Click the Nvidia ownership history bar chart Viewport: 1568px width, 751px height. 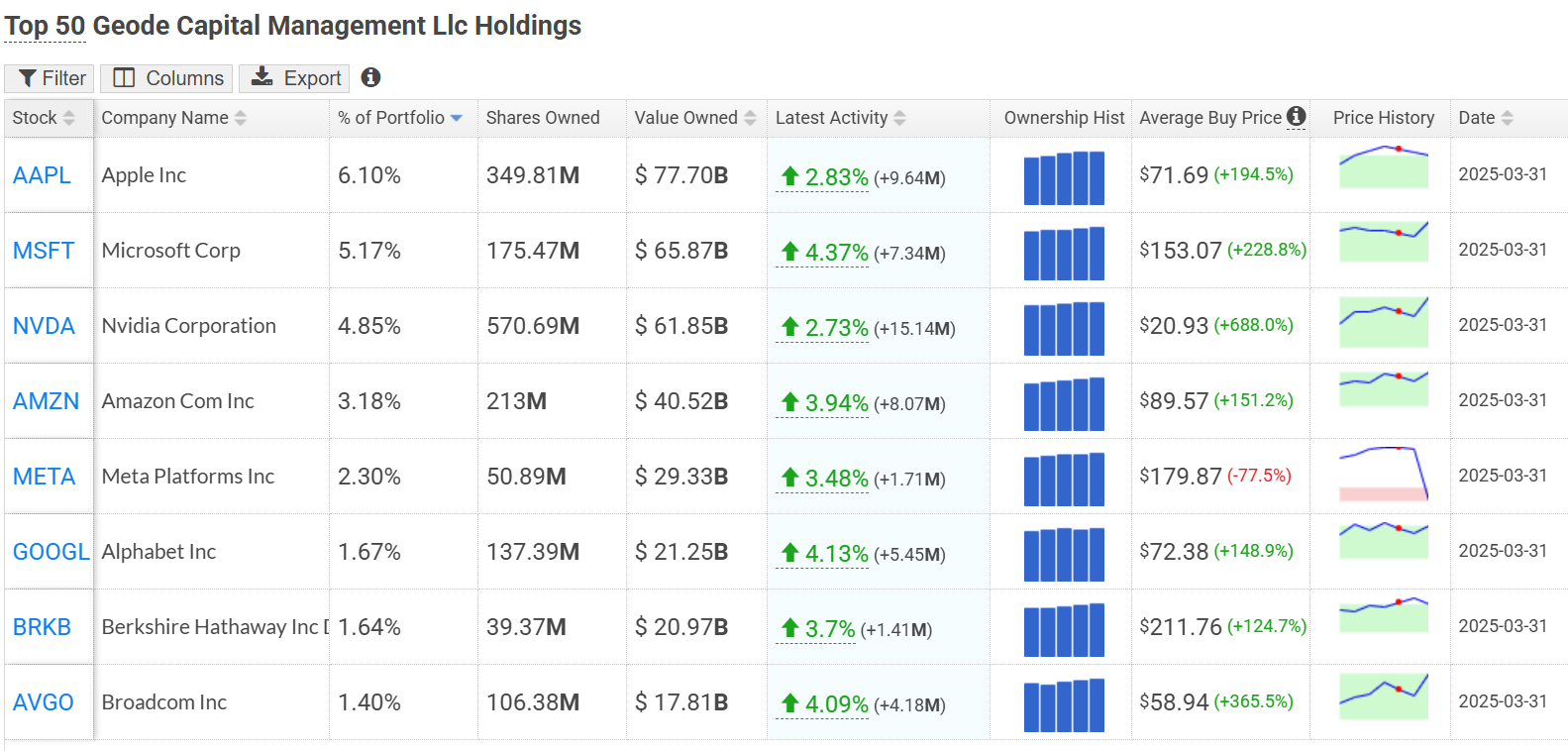[1064, 329]
